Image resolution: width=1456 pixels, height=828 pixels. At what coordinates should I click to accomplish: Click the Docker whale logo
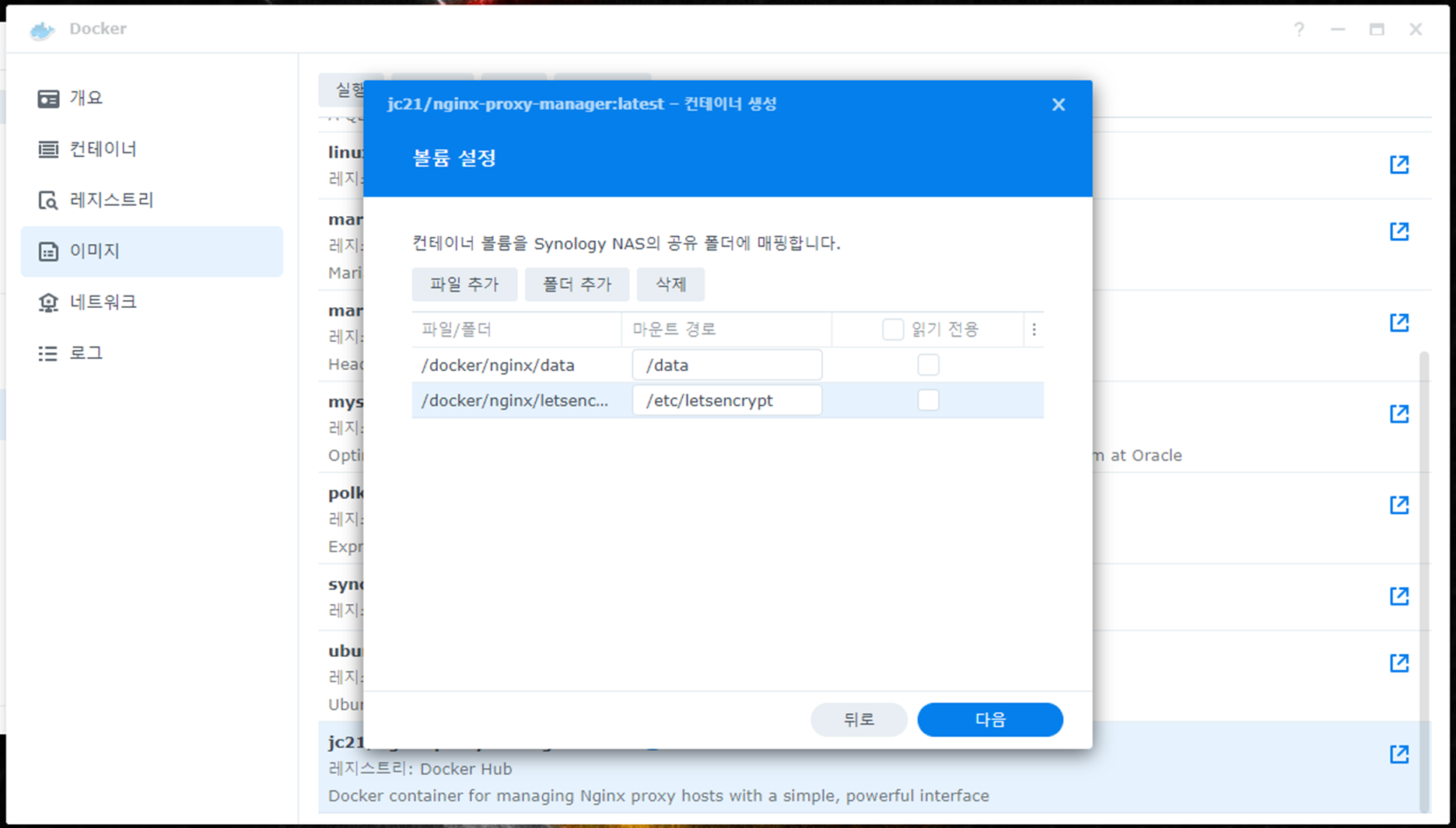pos(42,30)
